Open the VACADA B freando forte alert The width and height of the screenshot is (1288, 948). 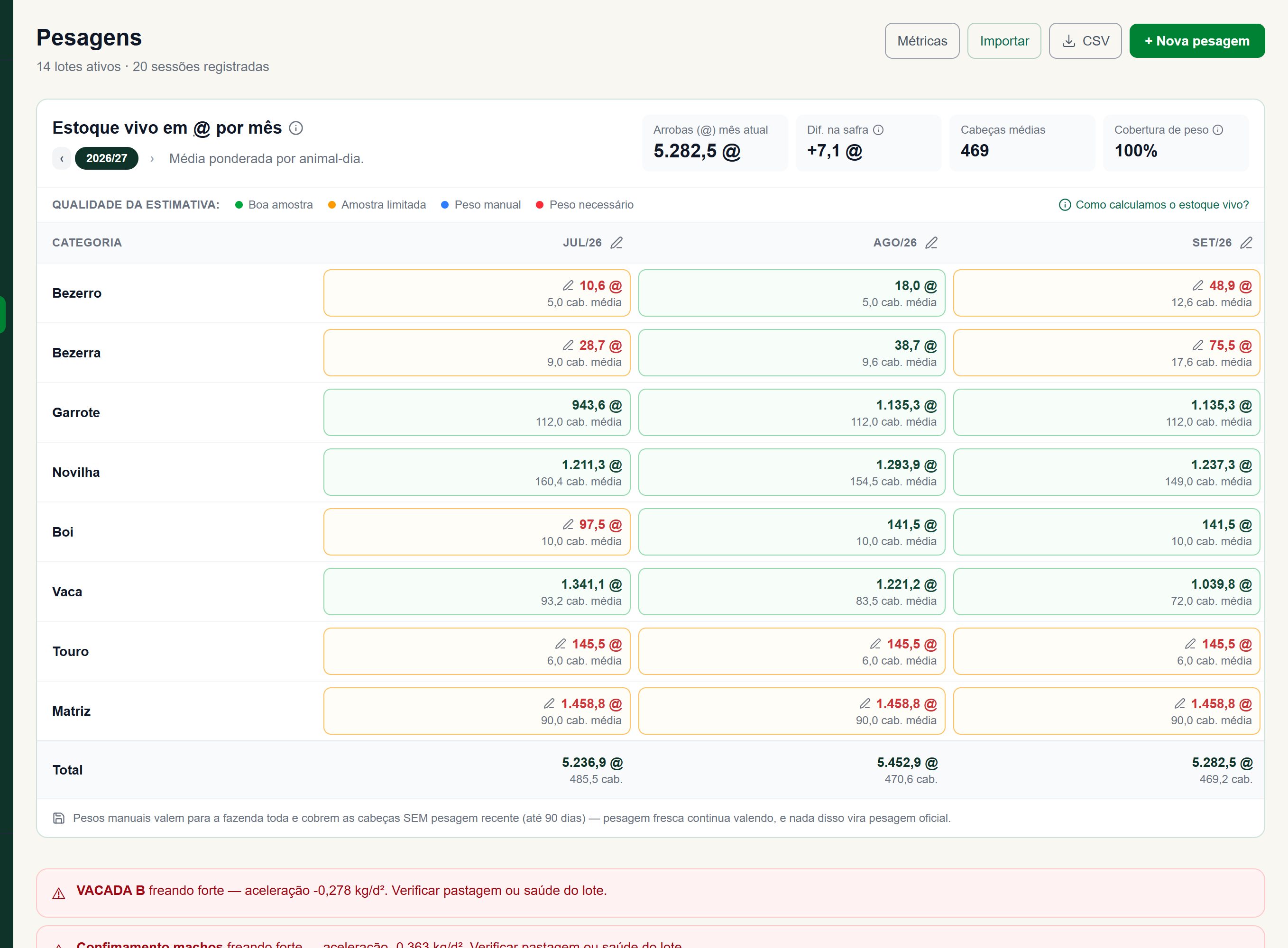coord(650,893)
